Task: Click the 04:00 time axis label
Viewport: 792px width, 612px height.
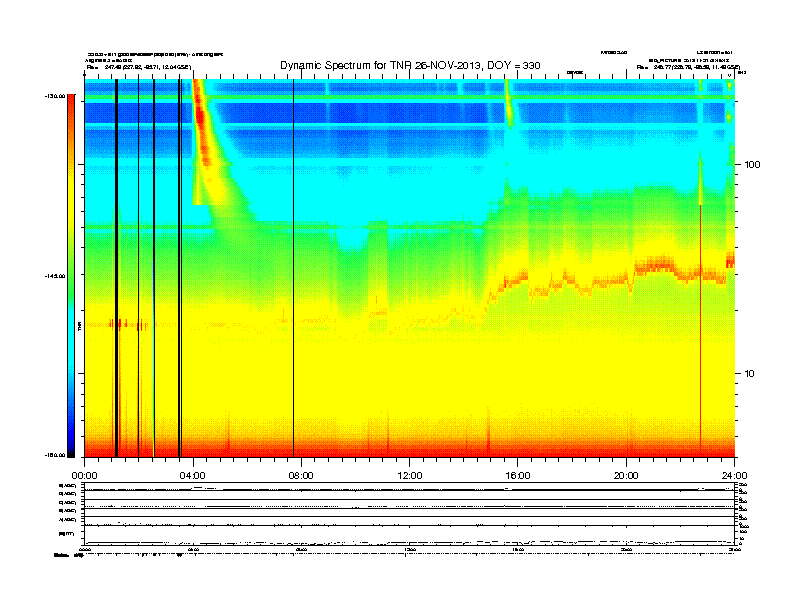Action: coord(192,476)
